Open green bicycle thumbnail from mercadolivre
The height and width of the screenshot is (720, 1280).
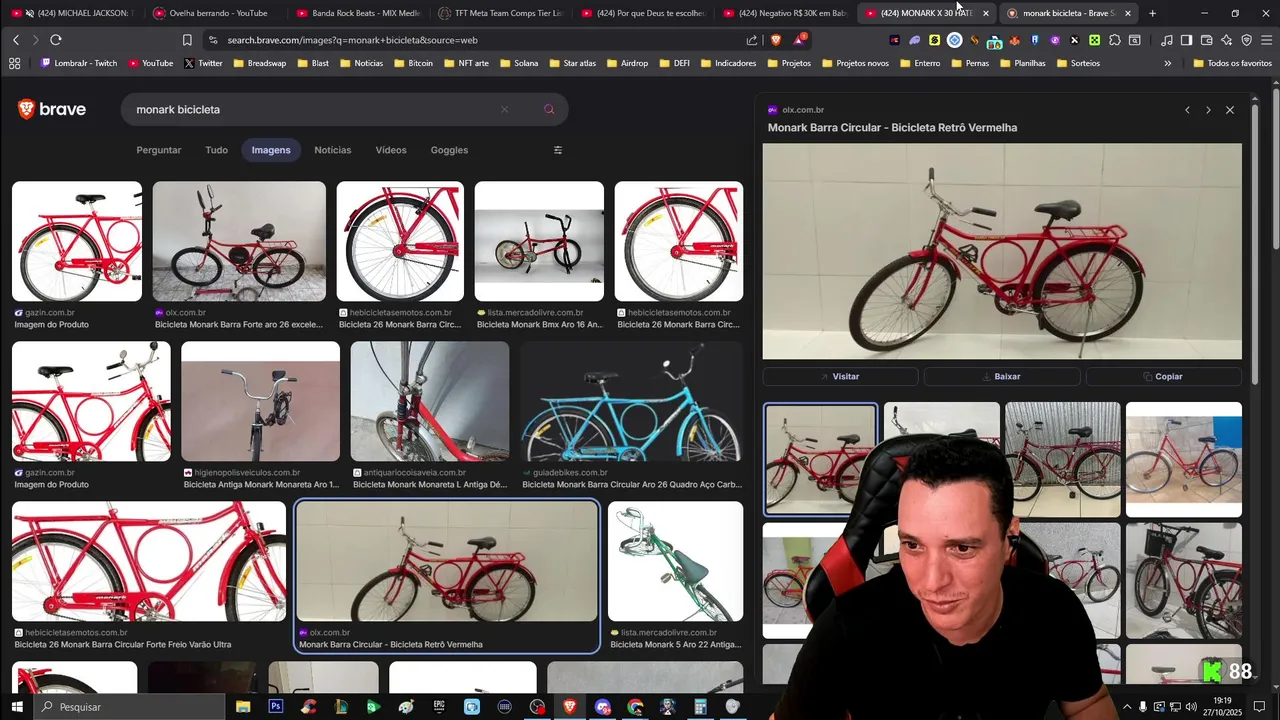[675, 561]
